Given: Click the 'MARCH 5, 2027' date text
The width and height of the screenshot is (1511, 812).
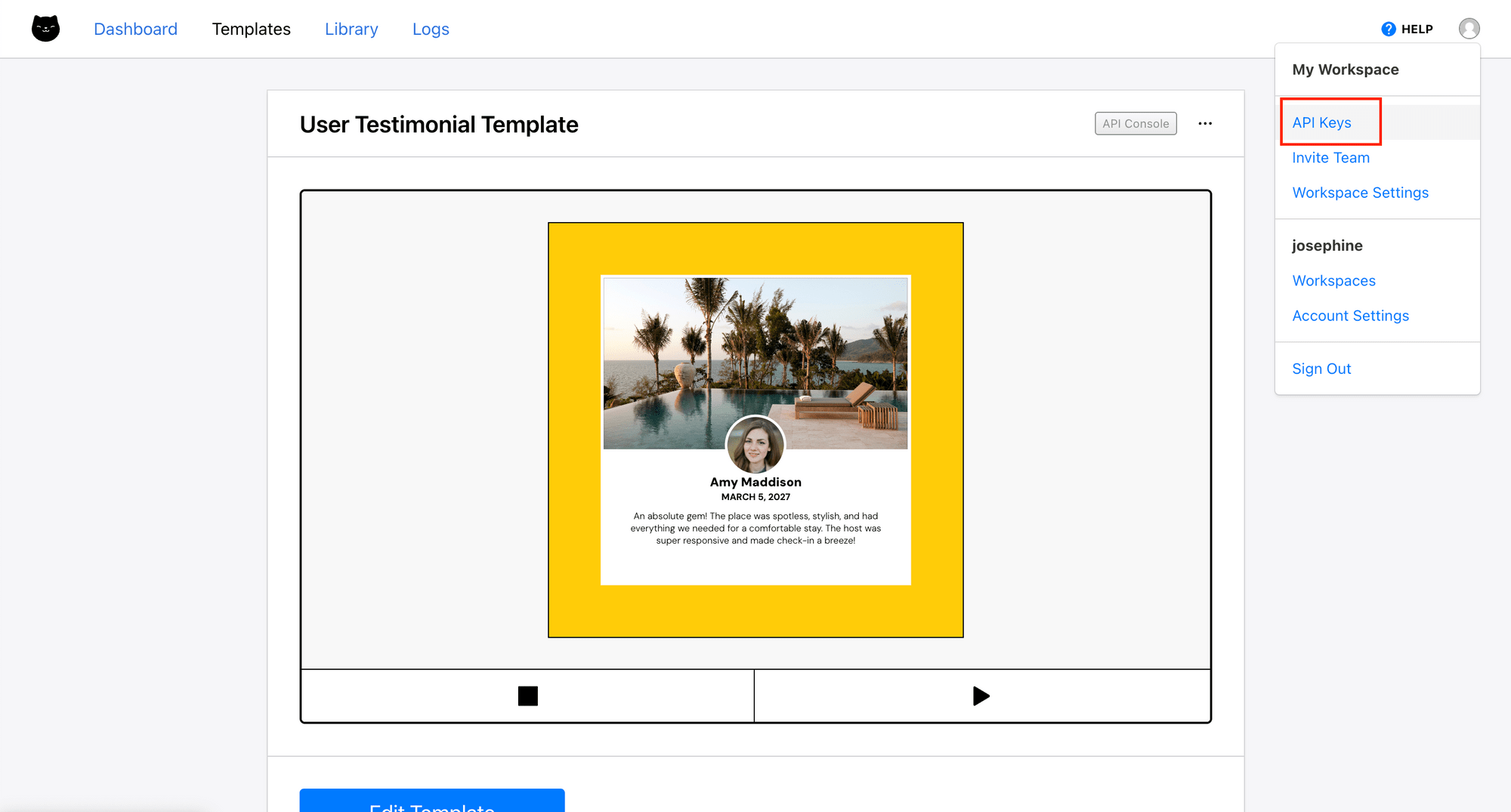Looking at the screenshot, I should (755, 497).
